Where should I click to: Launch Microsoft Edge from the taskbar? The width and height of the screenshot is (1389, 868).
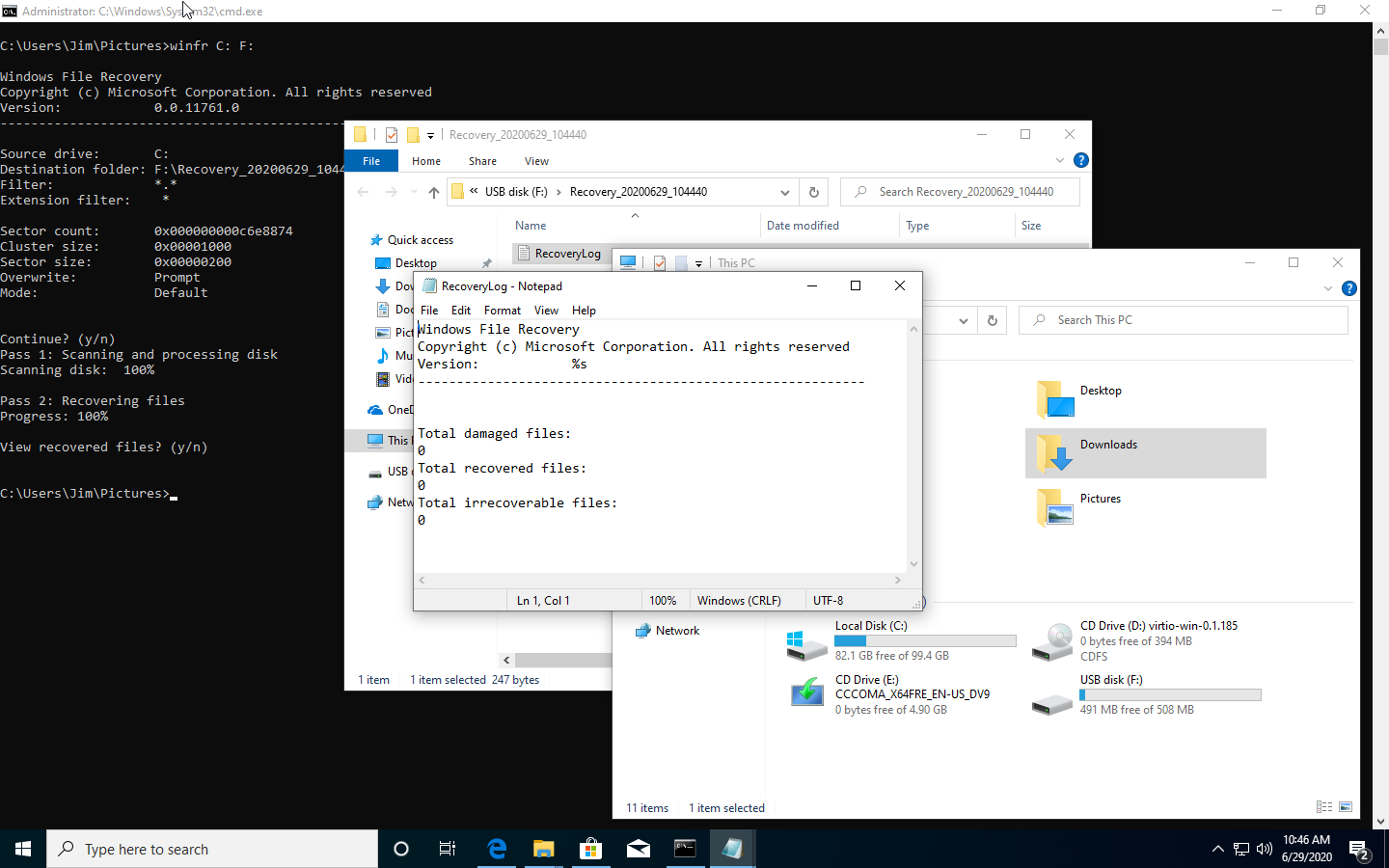tap(497, 849)
